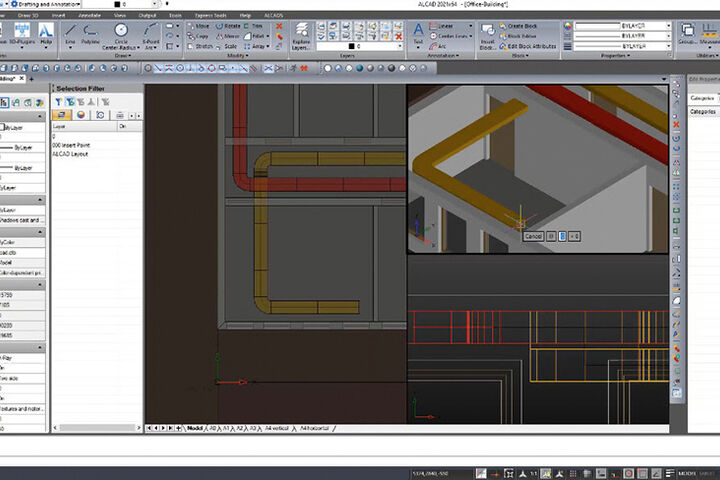Screen dimensions: 720x480
Task: Toggle the first snap icon in status bar
Action: click(481, 474)
